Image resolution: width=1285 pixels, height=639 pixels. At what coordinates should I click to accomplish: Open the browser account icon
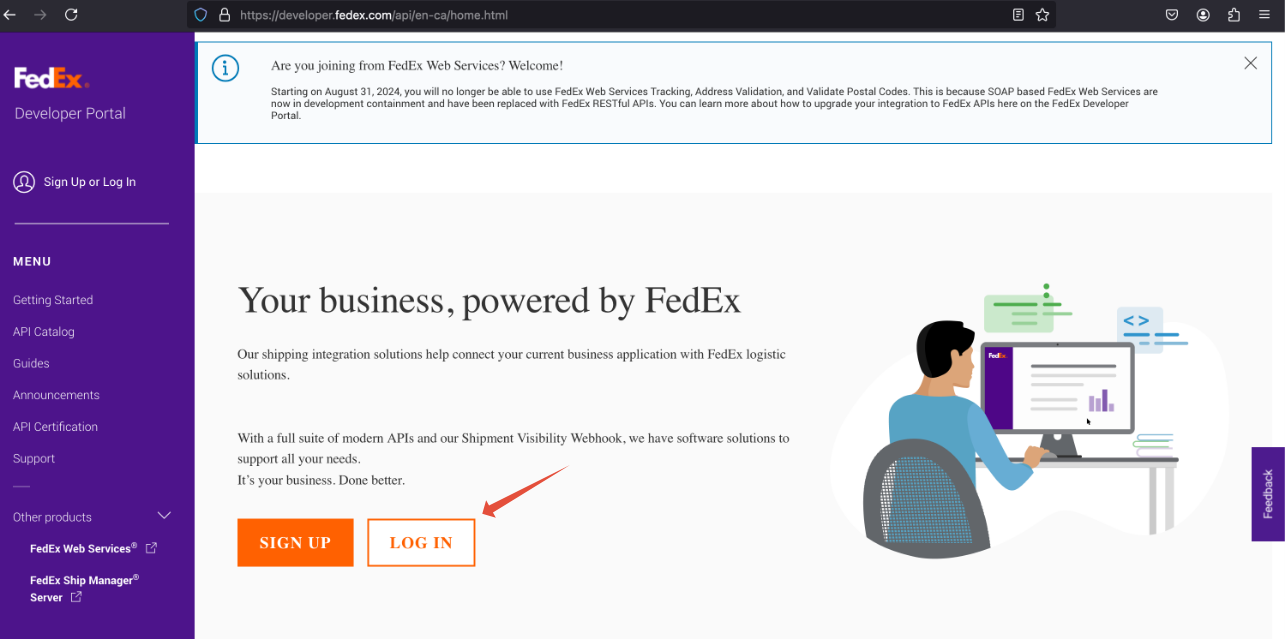pos(1203,15)
